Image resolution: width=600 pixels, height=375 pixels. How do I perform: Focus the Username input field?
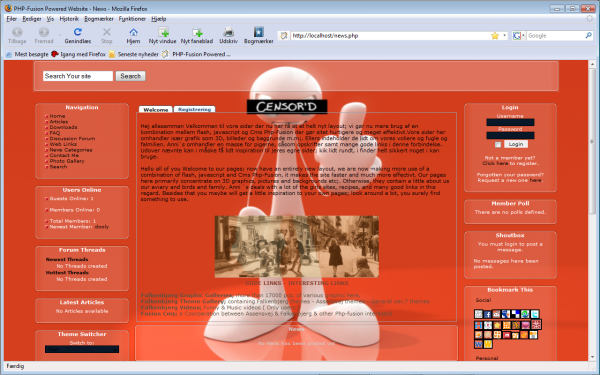(x=510, y=122)
